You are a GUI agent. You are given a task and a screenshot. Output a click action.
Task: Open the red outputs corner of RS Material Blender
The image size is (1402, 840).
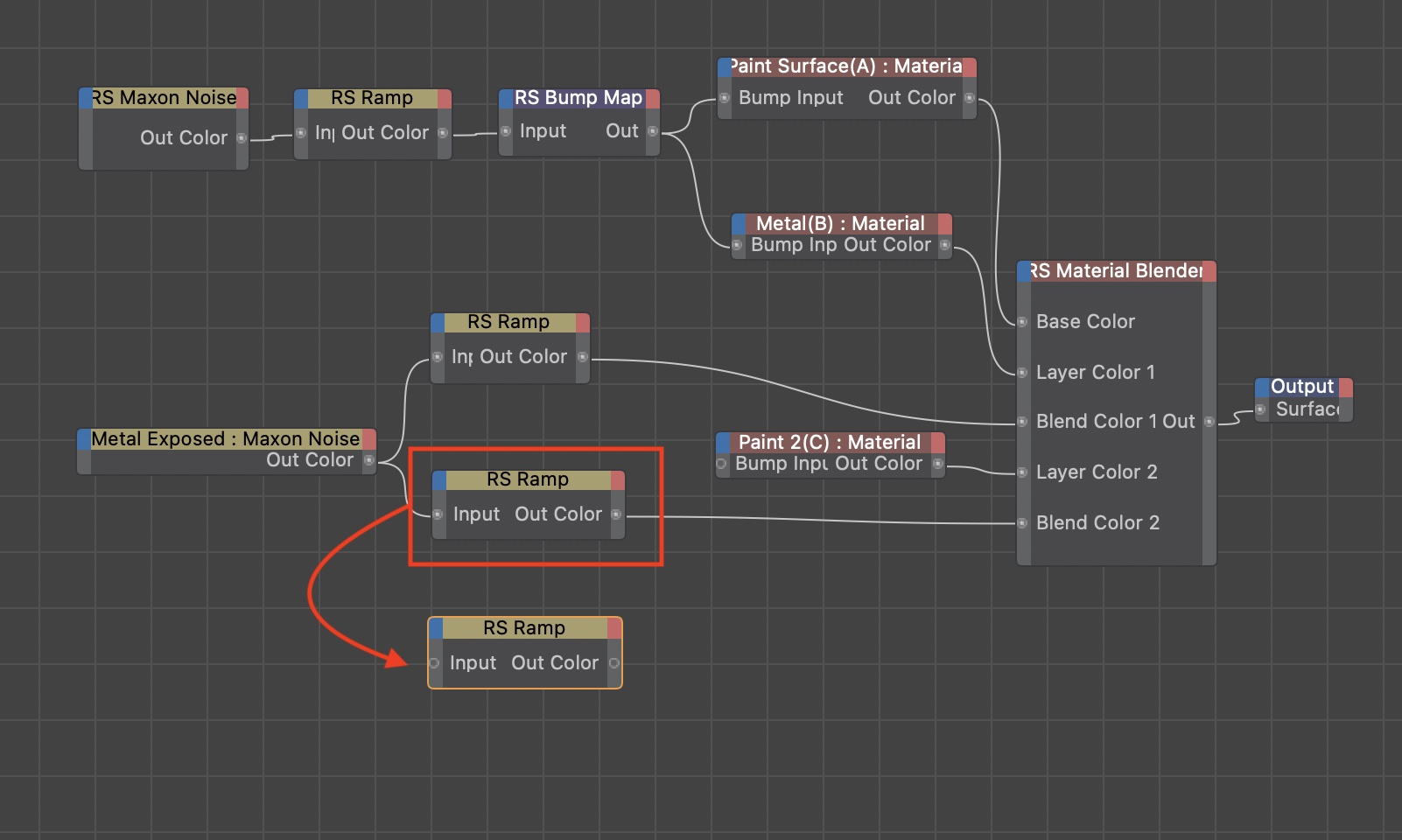pos(1209,271)
